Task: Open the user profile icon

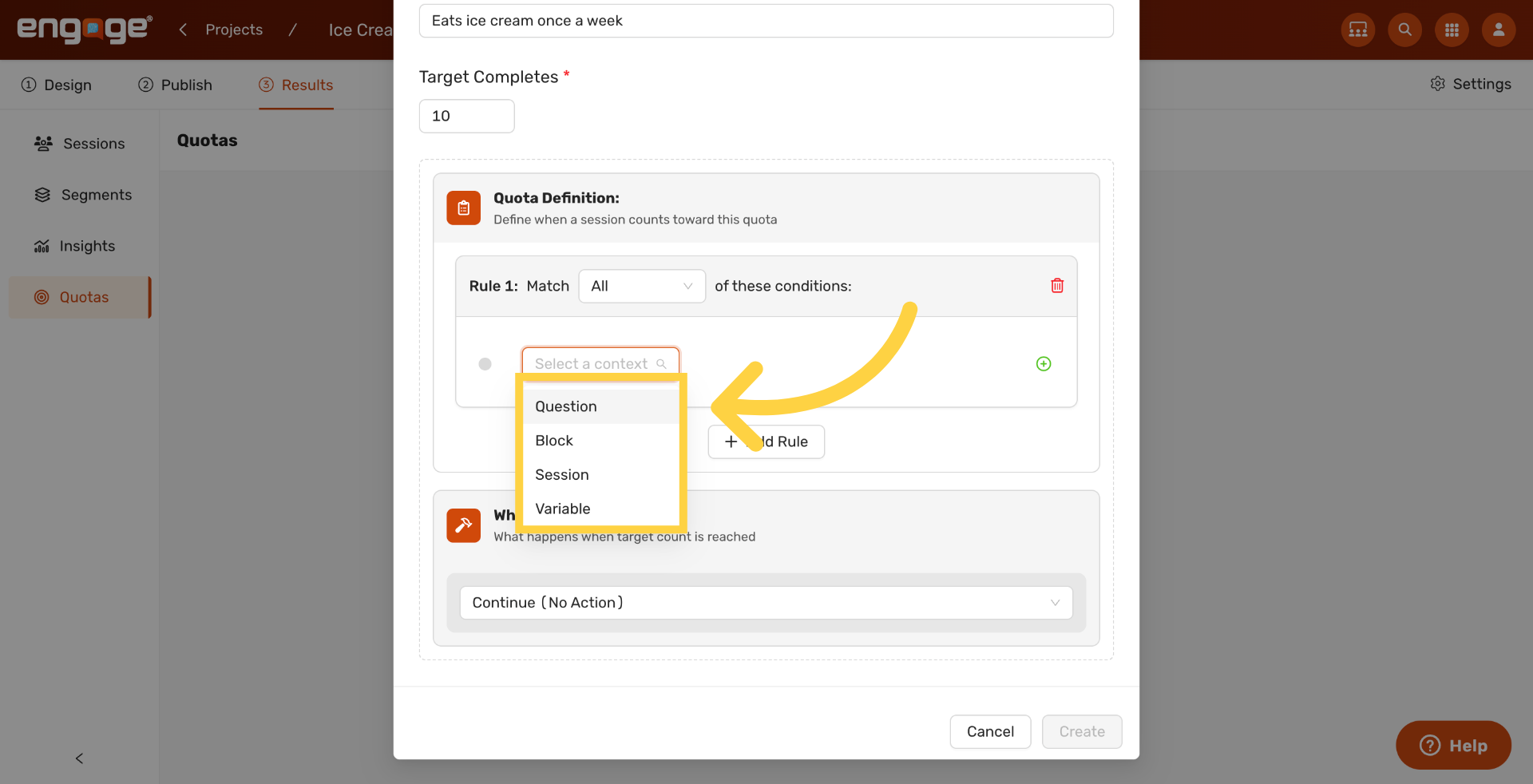Action: click(x=1499, y=30)
